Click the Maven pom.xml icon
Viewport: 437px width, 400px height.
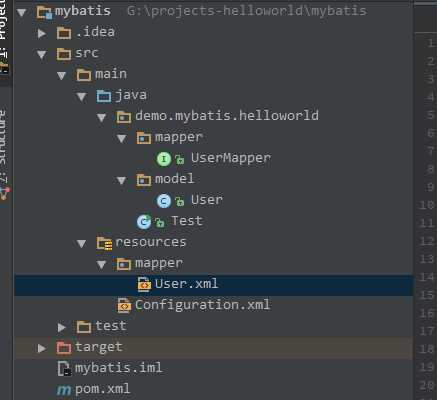click(64, 390)
